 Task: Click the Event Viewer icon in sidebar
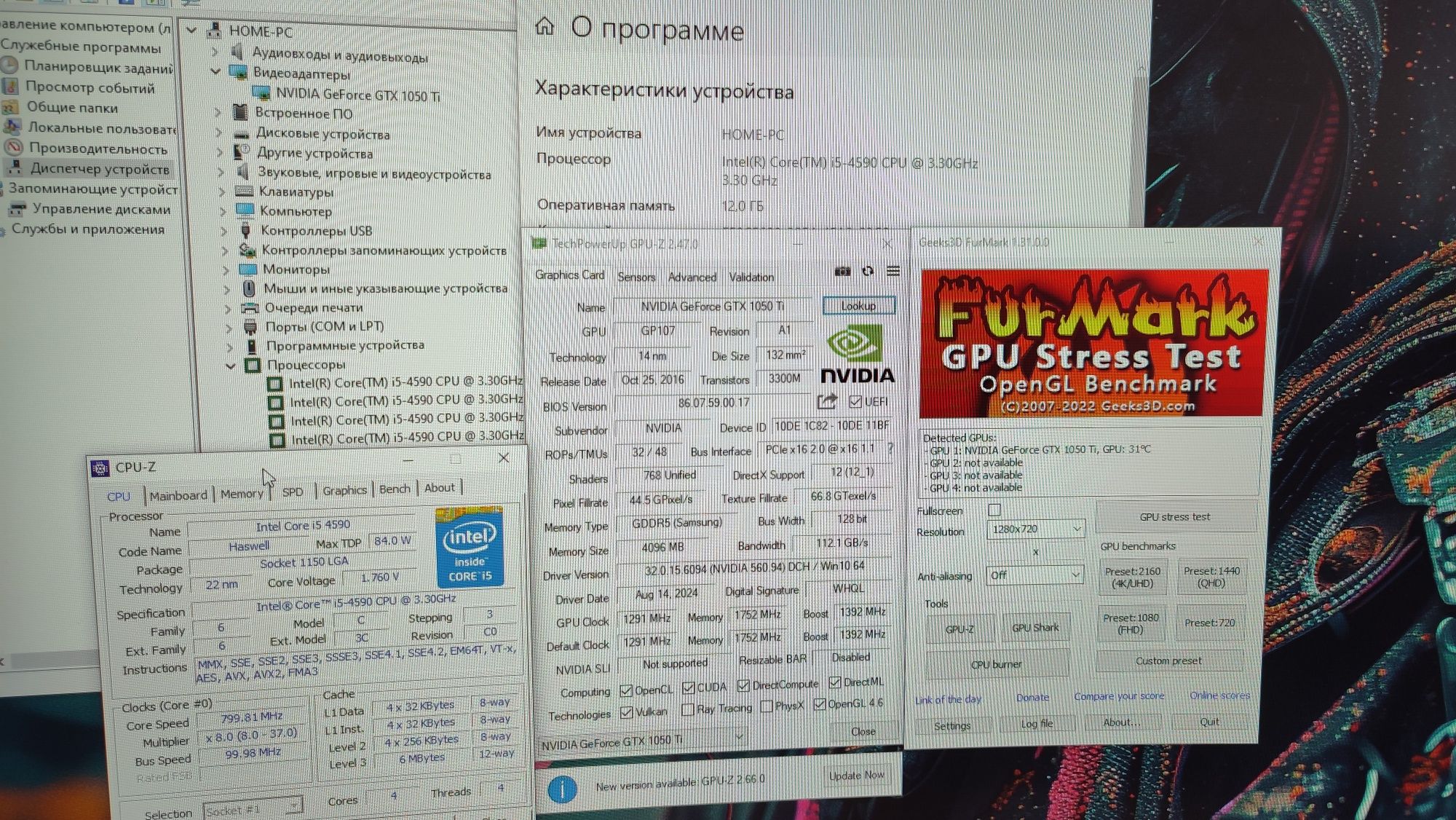tap(10, 87)
